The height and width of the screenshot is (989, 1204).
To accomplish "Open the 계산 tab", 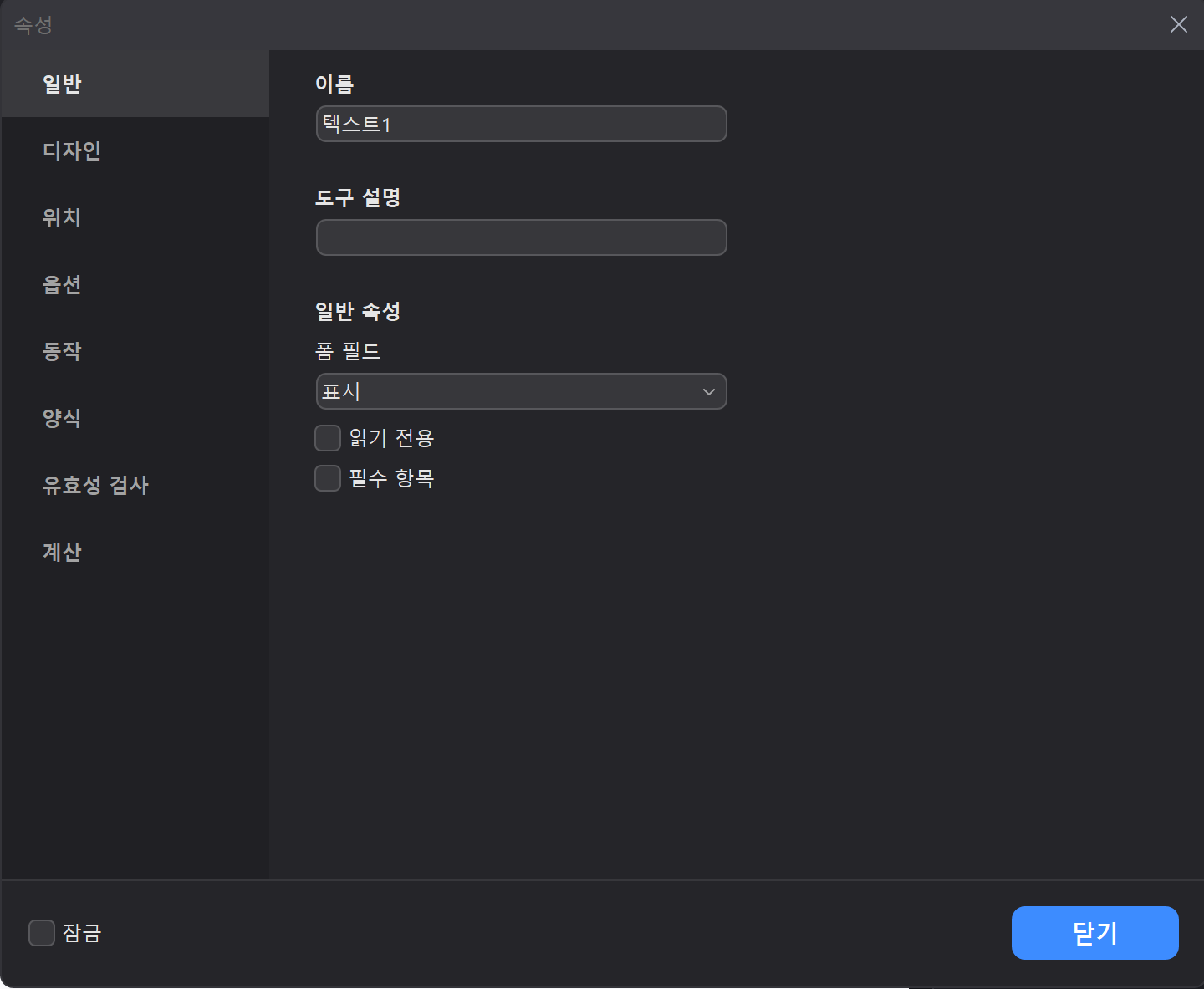I will pos(135,552).
